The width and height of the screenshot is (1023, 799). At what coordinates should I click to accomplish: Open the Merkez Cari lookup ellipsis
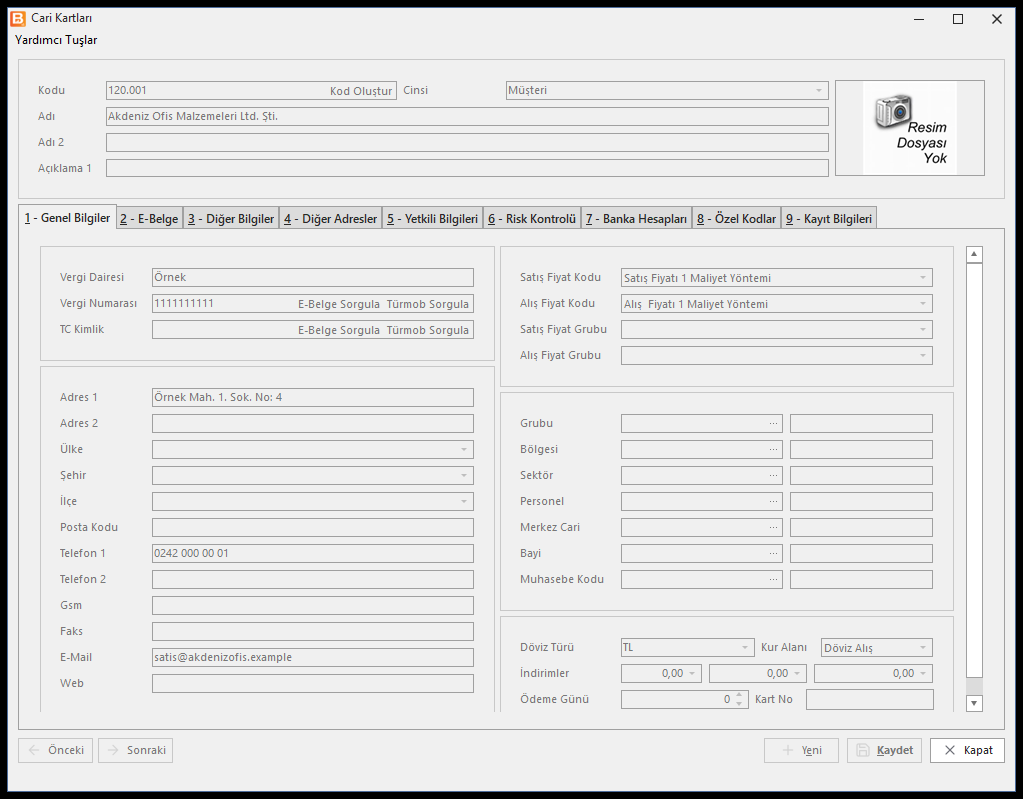773,528
